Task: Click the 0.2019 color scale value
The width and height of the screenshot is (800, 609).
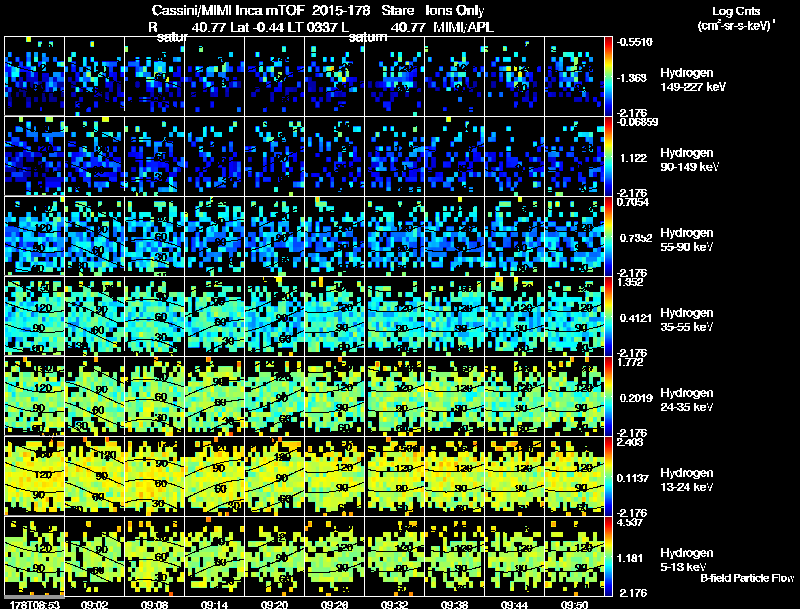Action: pyautogui.click(x=636, y=398)
